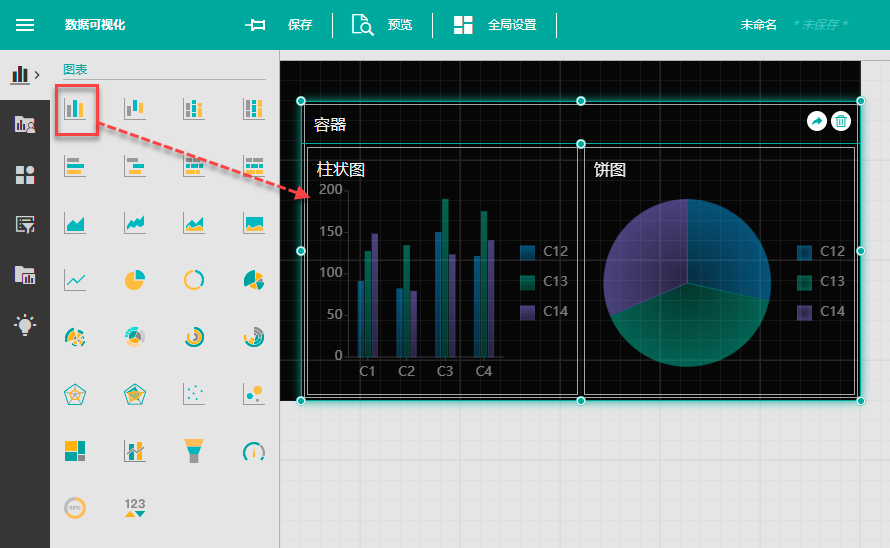
Task: Add the gauge dashboard chart icon
Action: 254,451
